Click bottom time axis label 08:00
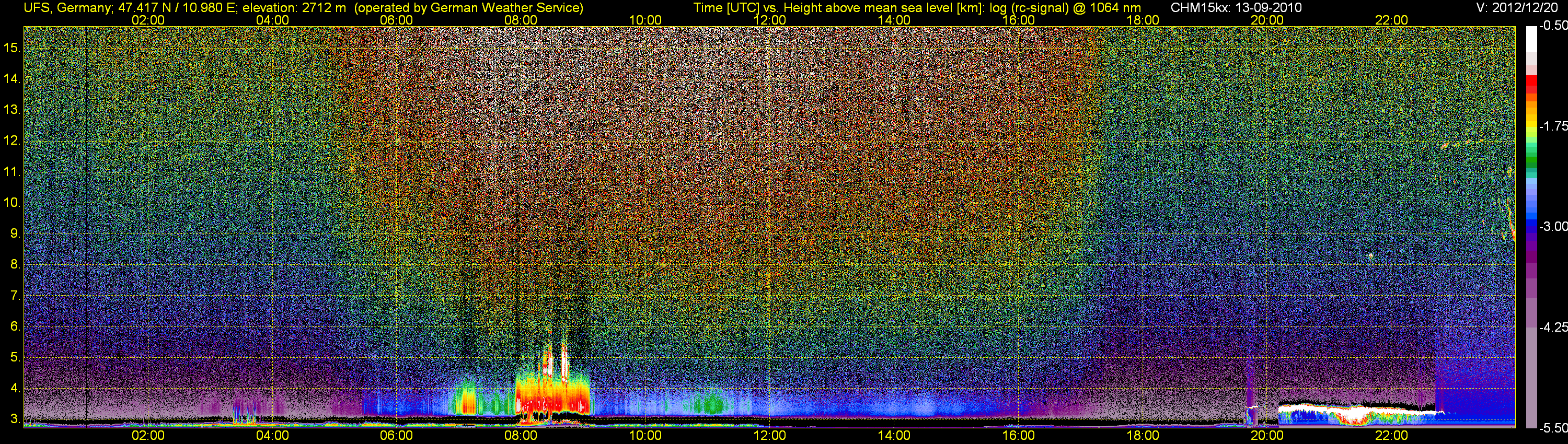This screenshot has height=444, width=1568. 521,436
